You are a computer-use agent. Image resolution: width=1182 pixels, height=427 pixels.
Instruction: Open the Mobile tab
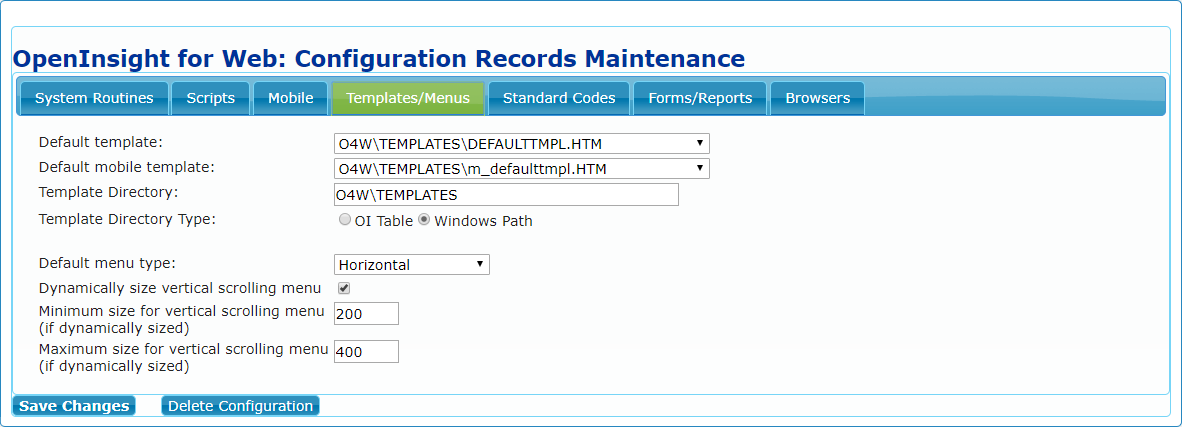[x=290, y=98]
